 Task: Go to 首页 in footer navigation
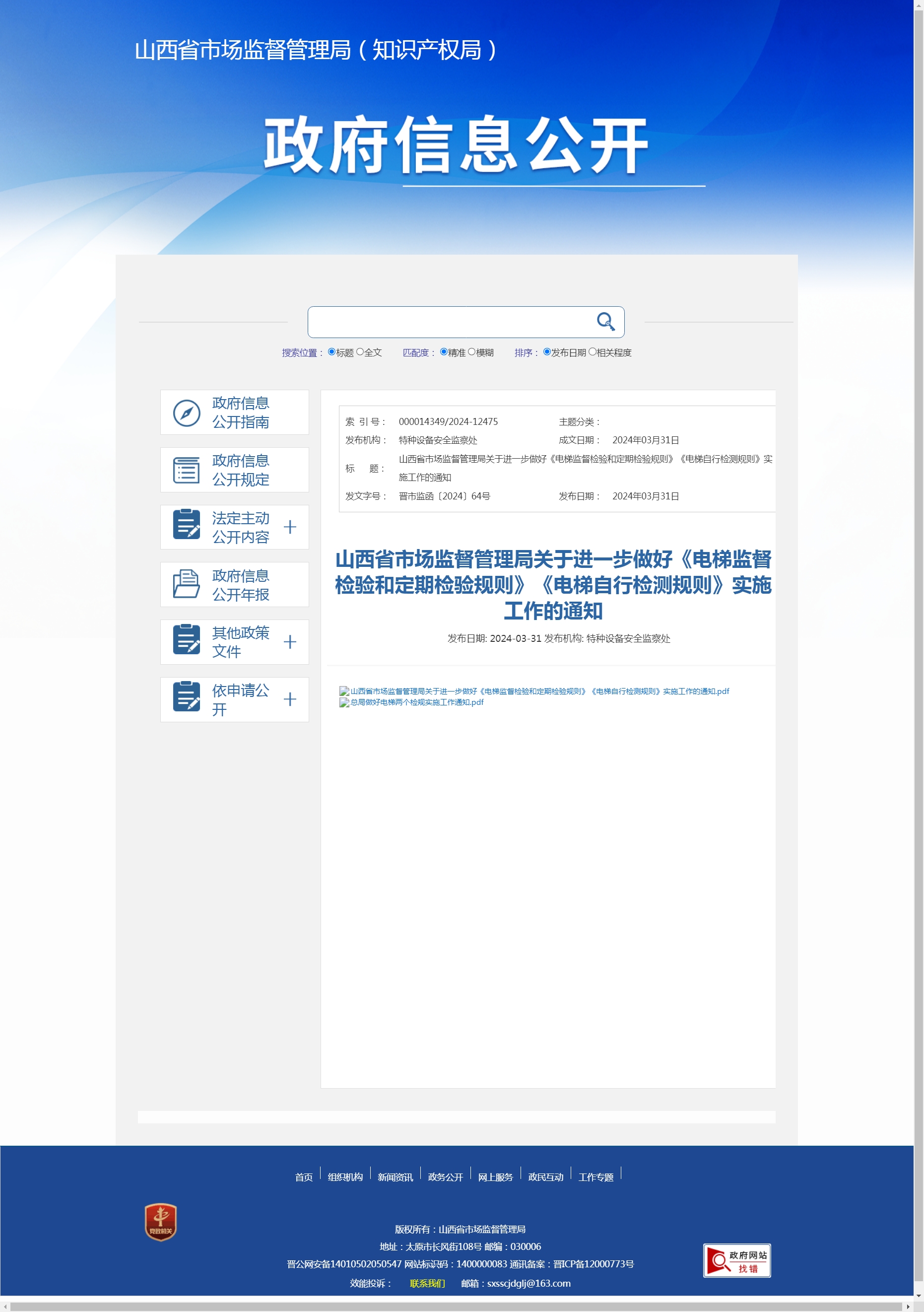click(x=303, y=1177)
